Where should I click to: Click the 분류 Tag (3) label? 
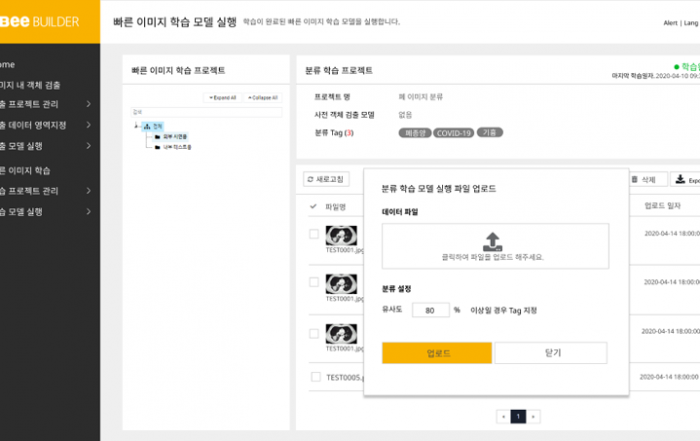point(334,133)
